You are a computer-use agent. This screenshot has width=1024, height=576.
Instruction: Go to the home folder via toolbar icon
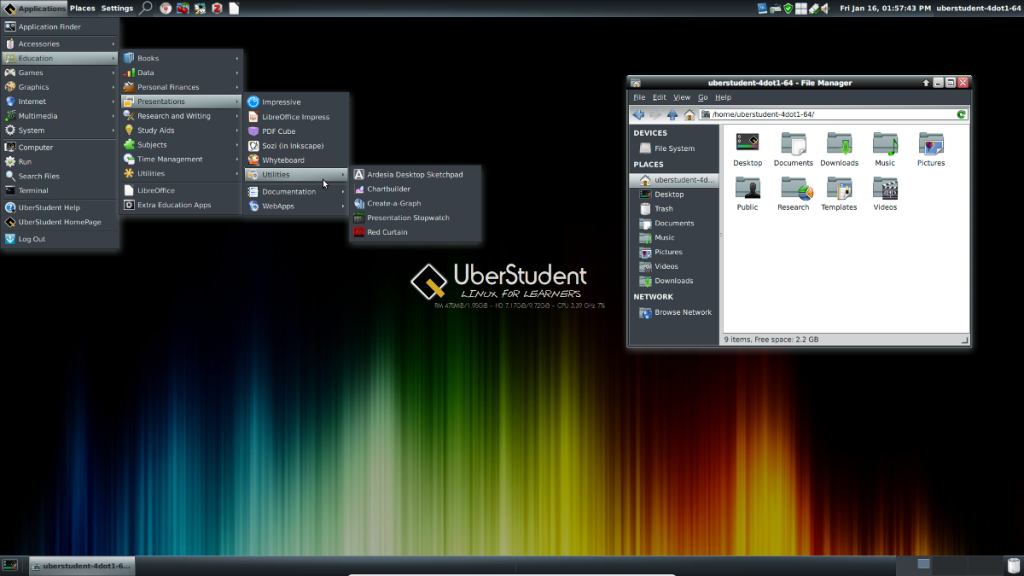tap(689, 114)
